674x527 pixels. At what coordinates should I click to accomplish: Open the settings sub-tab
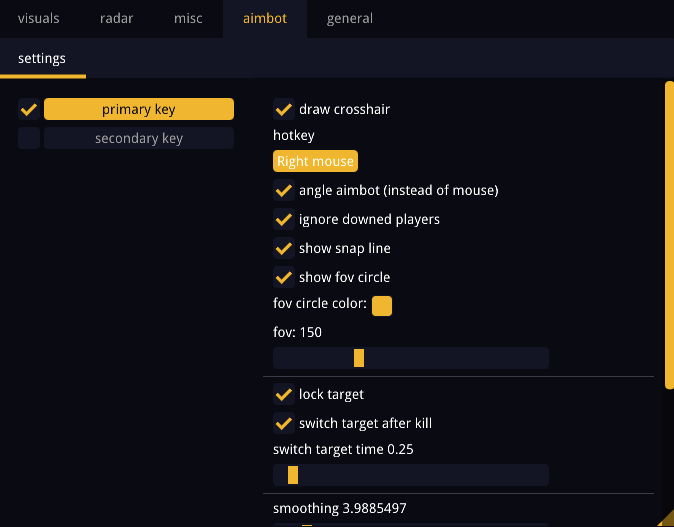[42, 58]
